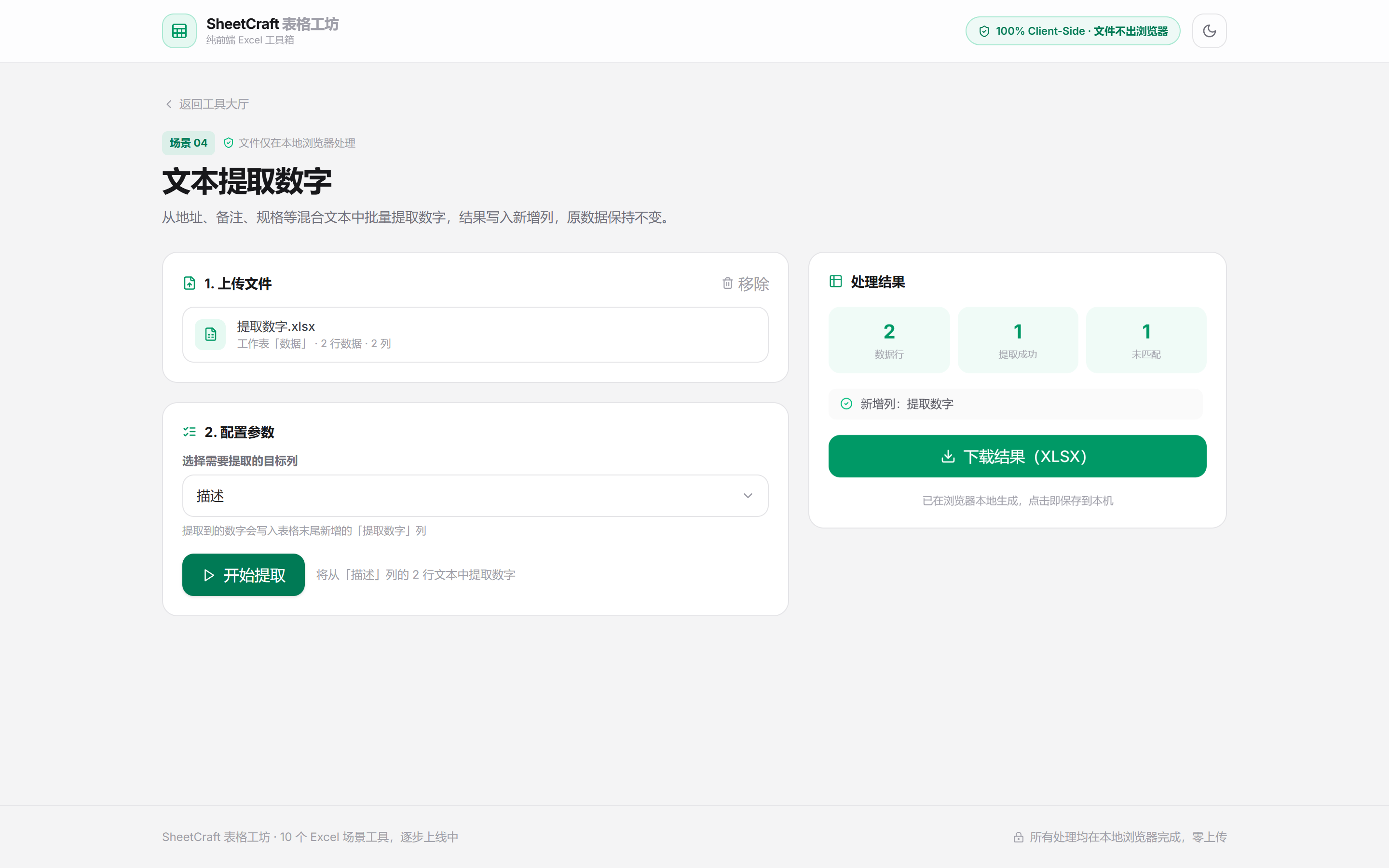Screen dimensions: 1389x868
Task: Click the download arrow icon in 下载结果
Action: coord(948,456)
